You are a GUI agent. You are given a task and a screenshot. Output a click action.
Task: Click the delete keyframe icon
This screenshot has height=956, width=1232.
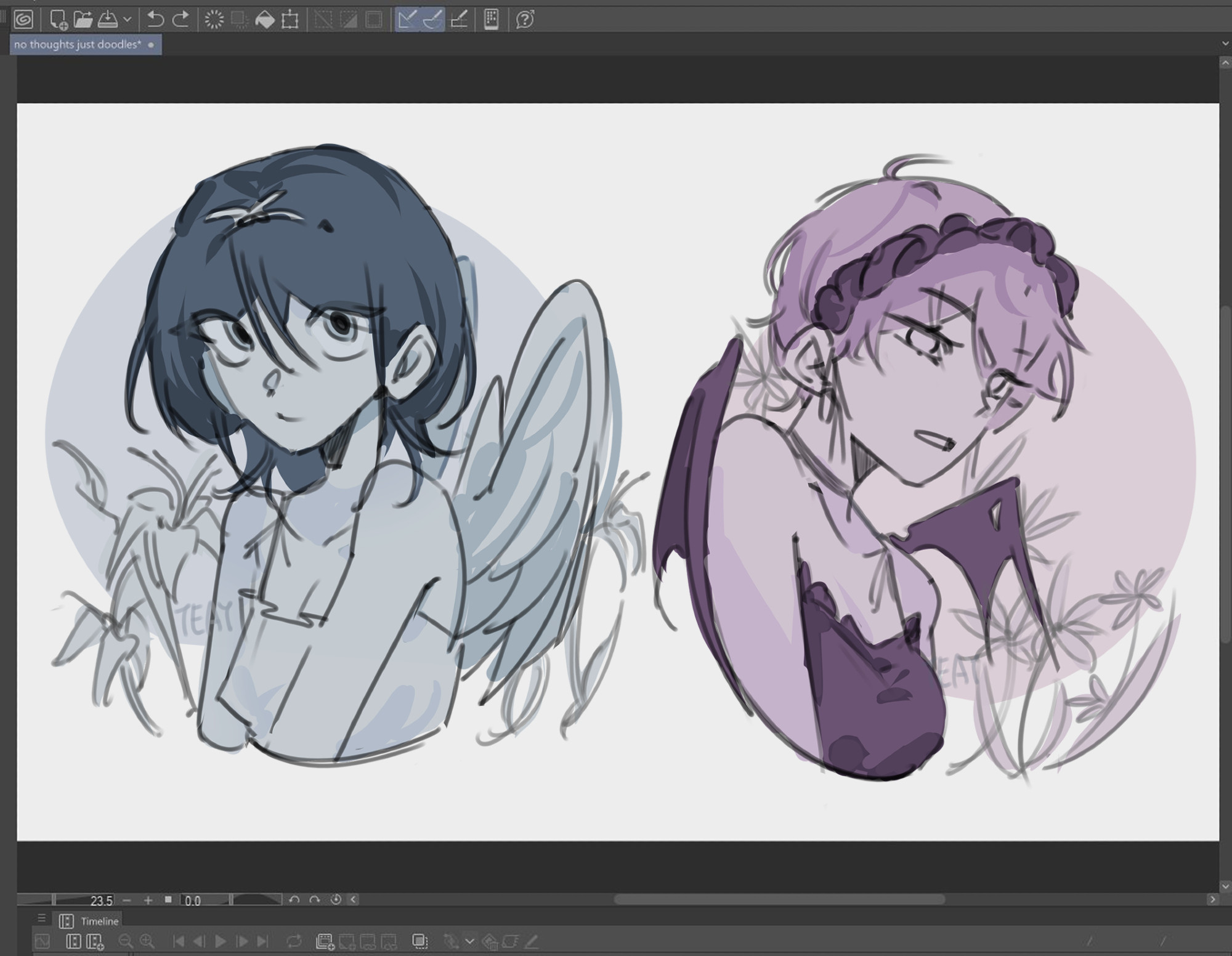(x=490, y=942)
